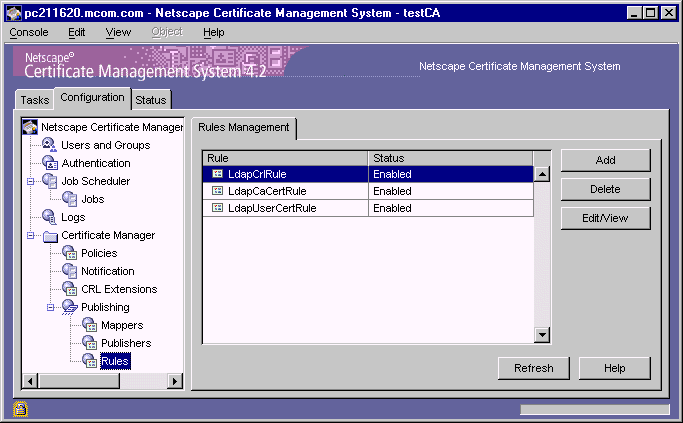Select the LdapCrlRule row

click(368, 174)
